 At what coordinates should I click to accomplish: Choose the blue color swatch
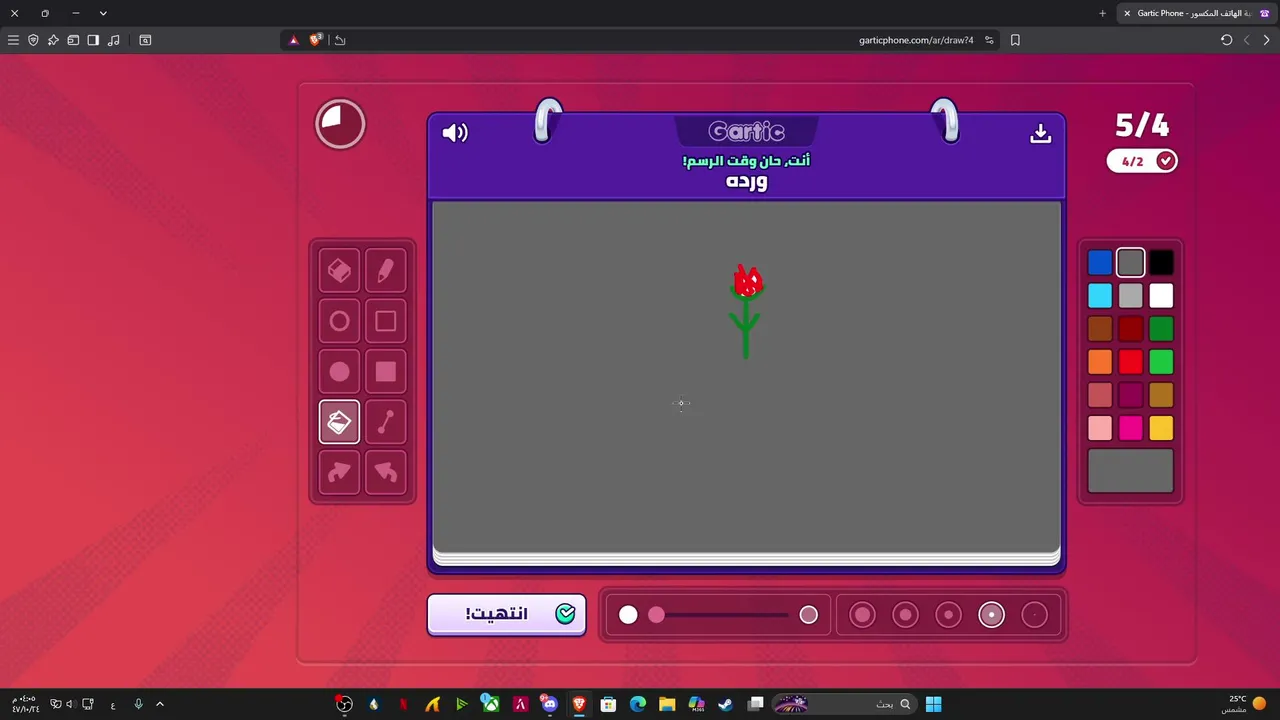point(1100,263)
